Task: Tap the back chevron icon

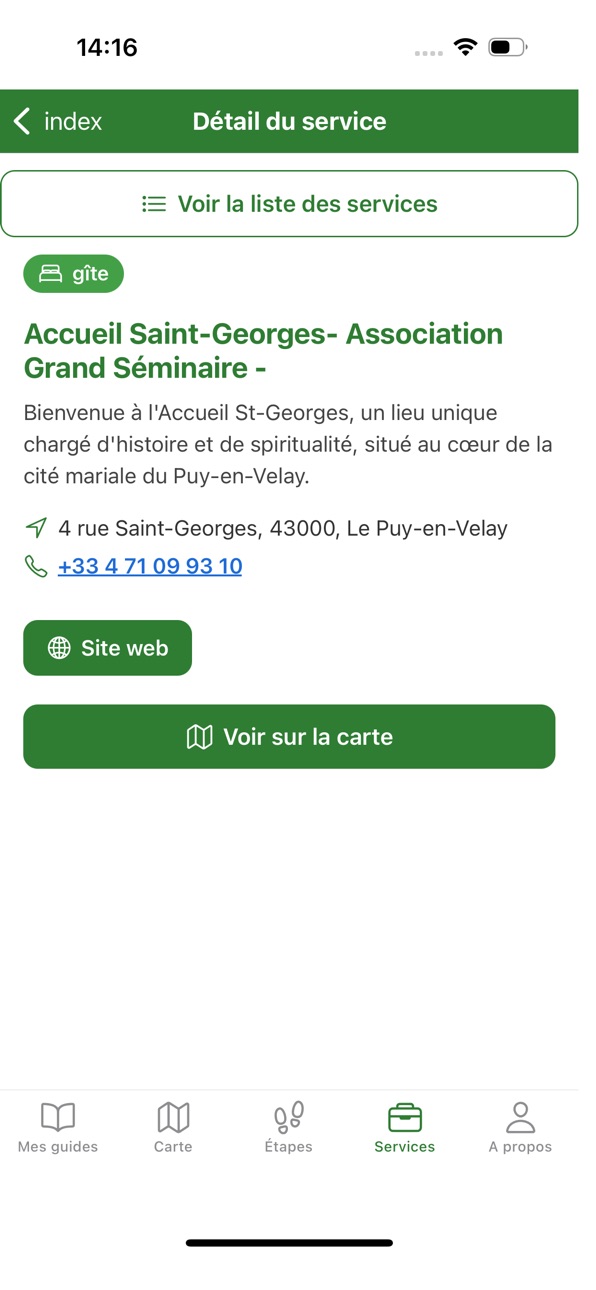Action: click(22, 121)
